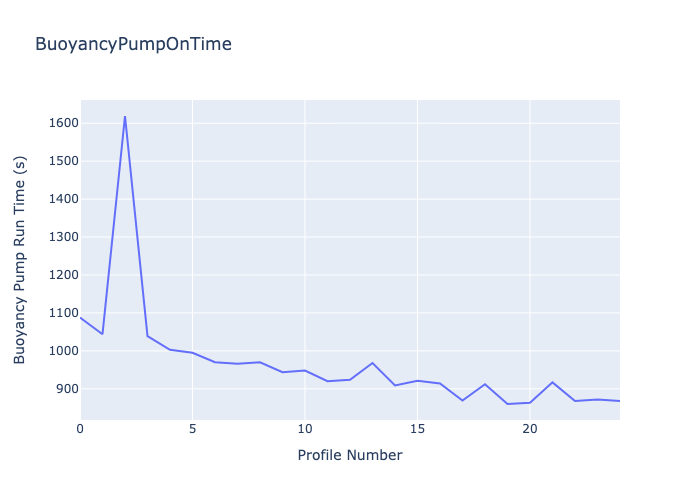Image resolution: width=700 pixels, height=500 pixels.
Task: Click the 15 tick on the x-axis
Action: click(x=417, y=428)
